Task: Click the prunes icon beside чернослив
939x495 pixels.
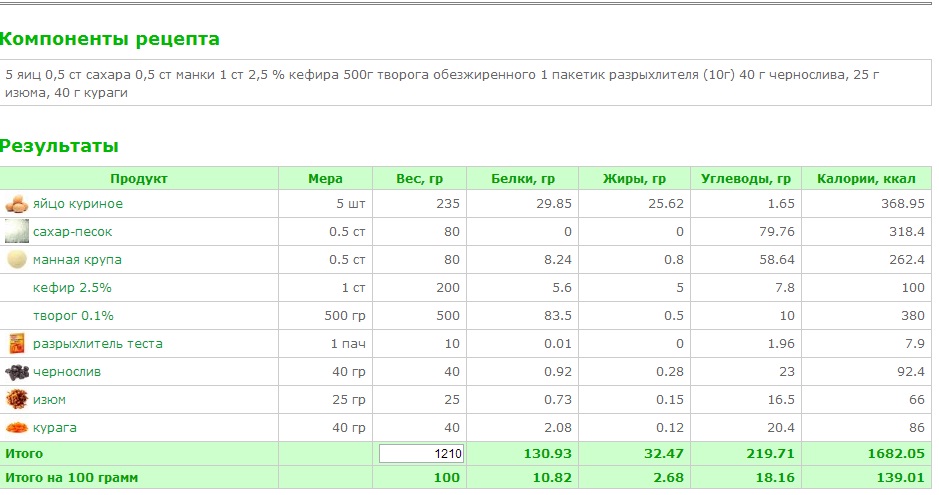Action: pyautogui.click(x=17, y=372)
